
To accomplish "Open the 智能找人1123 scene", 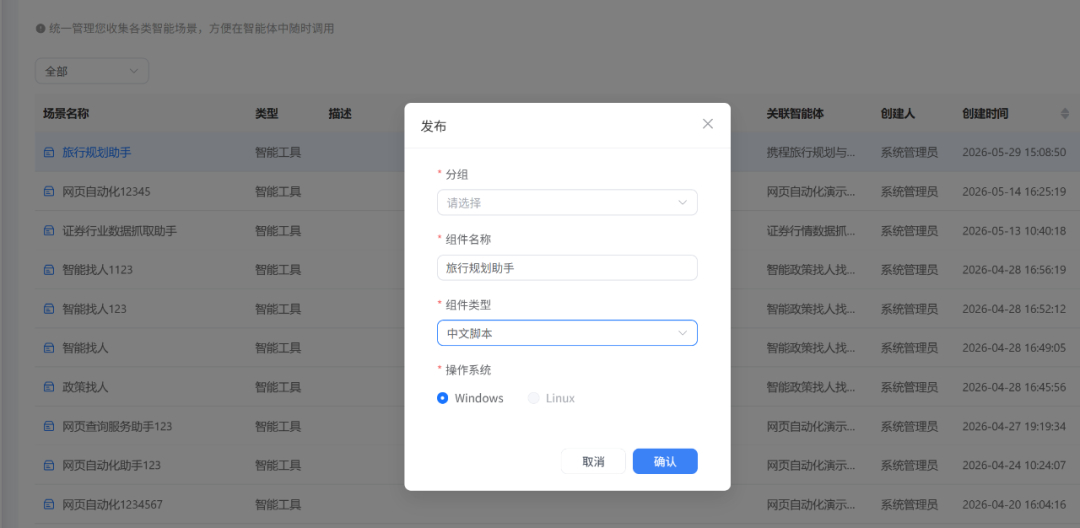I will click(97, 270).
